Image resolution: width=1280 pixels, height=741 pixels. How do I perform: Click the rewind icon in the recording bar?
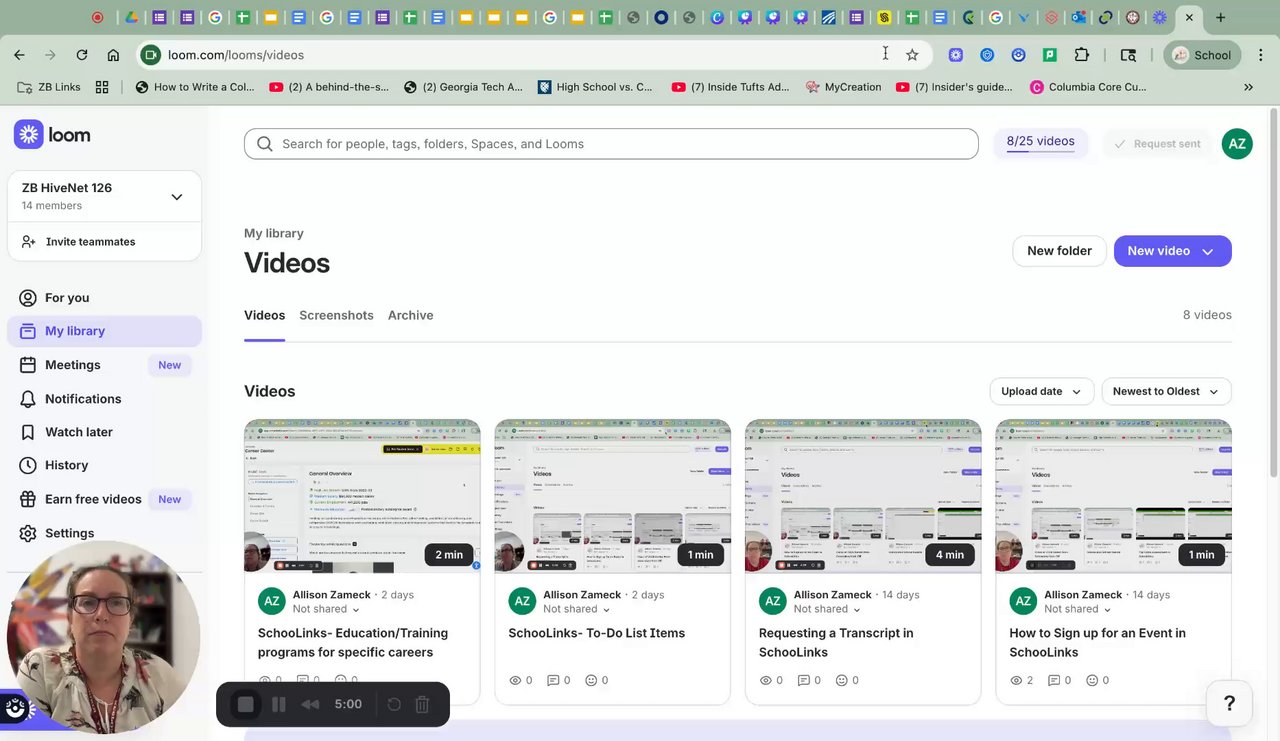click(x=311, y=704)
